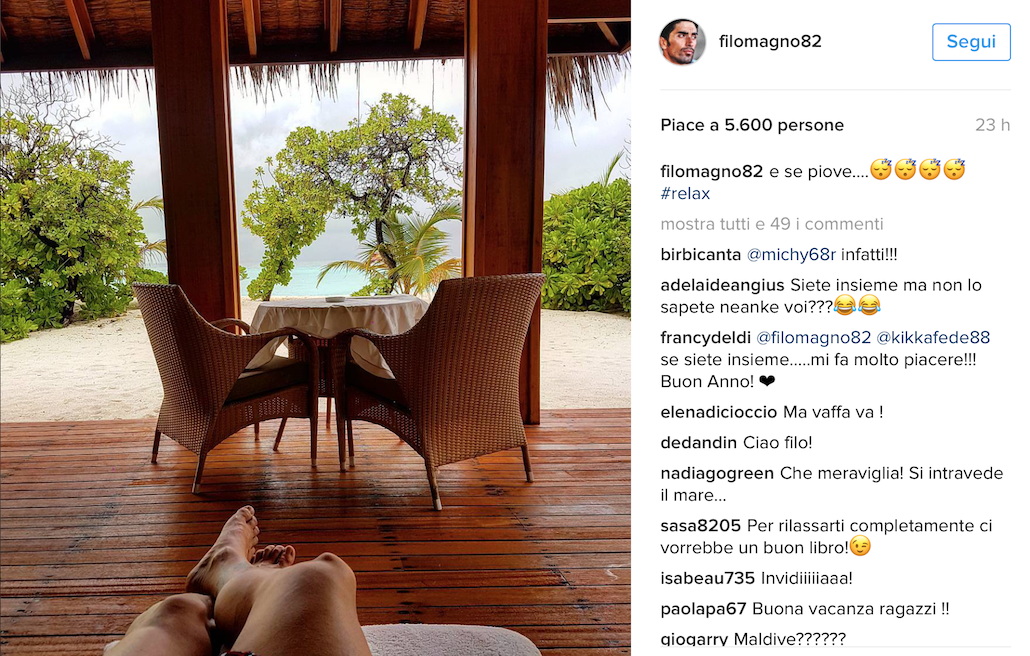Image resolution: width=1030 pixels, height=656 pixels.
Task: Open the beach terrace photo
Action: (315, 328)
